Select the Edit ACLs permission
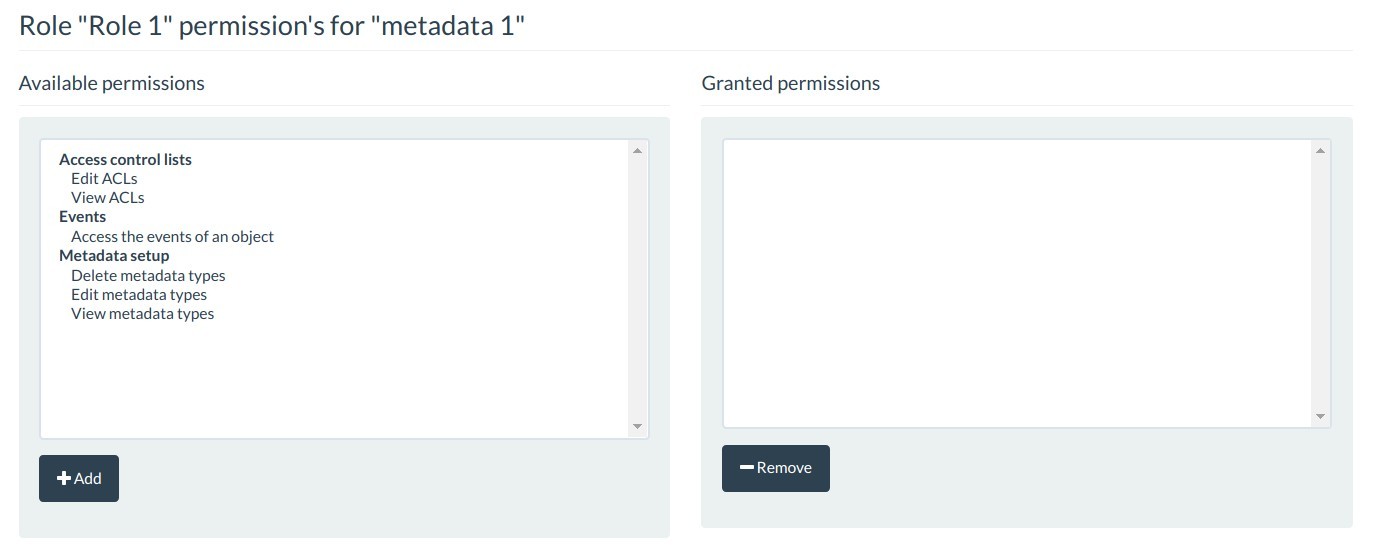 (104, 179)
